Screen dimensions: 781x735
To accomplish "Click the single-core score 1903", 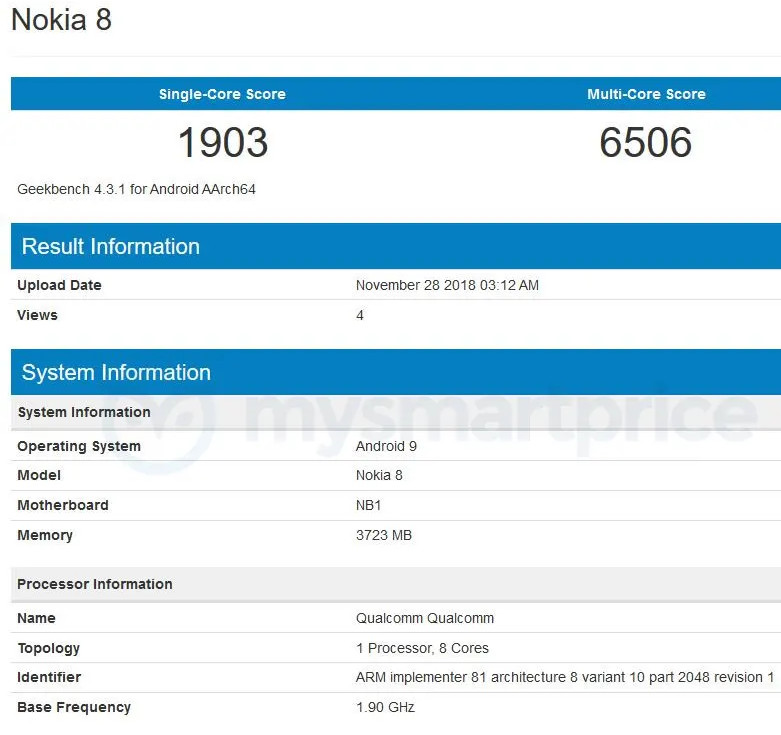I will tap(223, 142).
